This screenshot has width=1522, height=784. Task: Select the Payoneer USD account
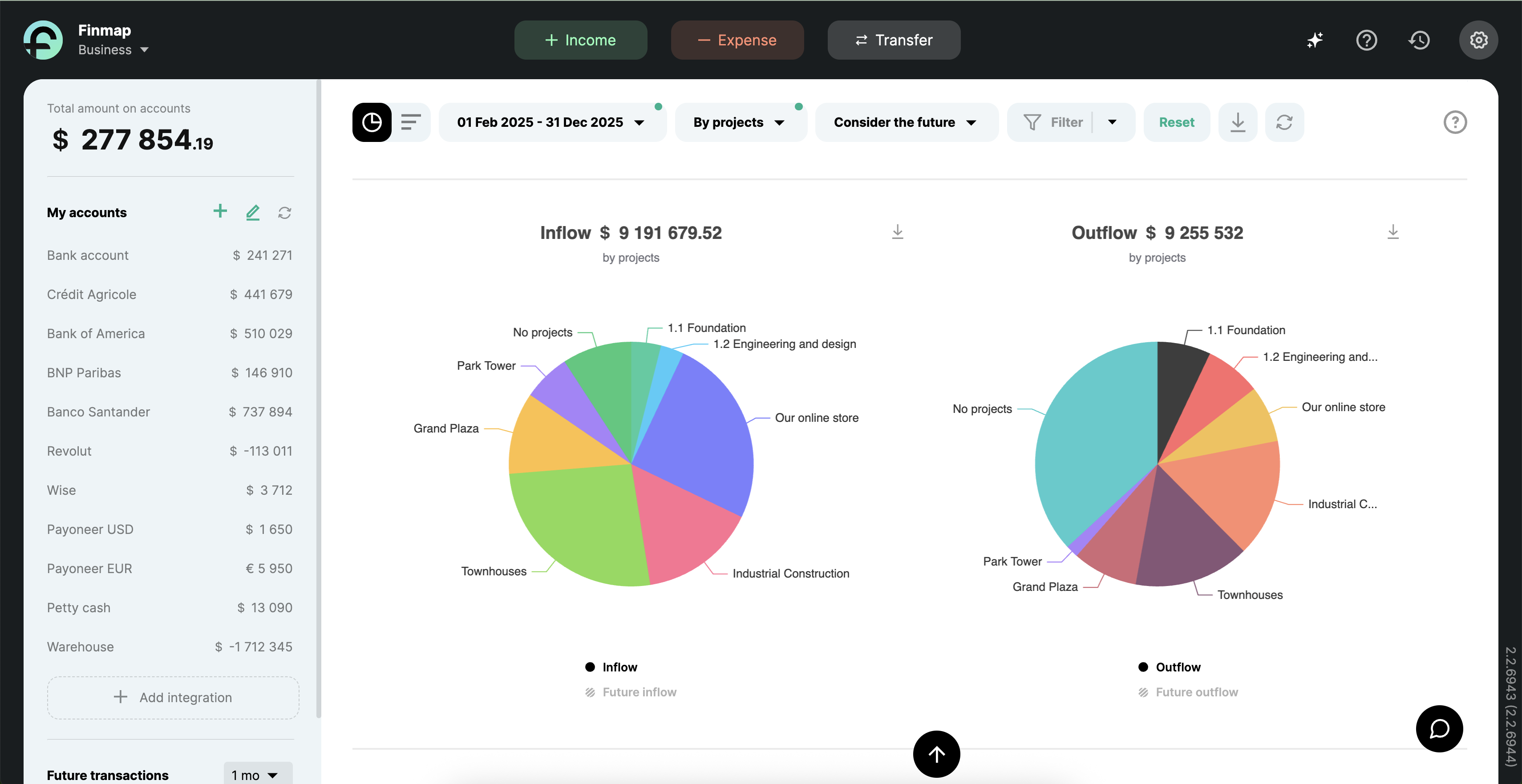tap(170, 529)
